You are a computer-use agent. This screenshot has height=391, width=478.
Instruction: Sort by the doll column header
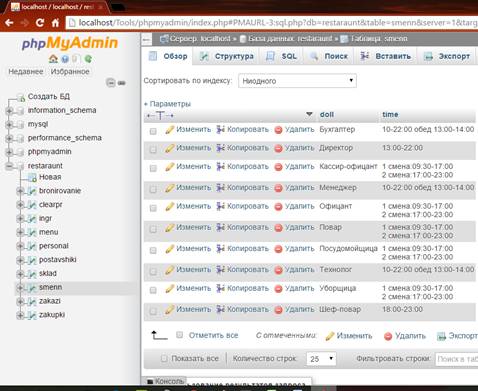pos(327,115)
